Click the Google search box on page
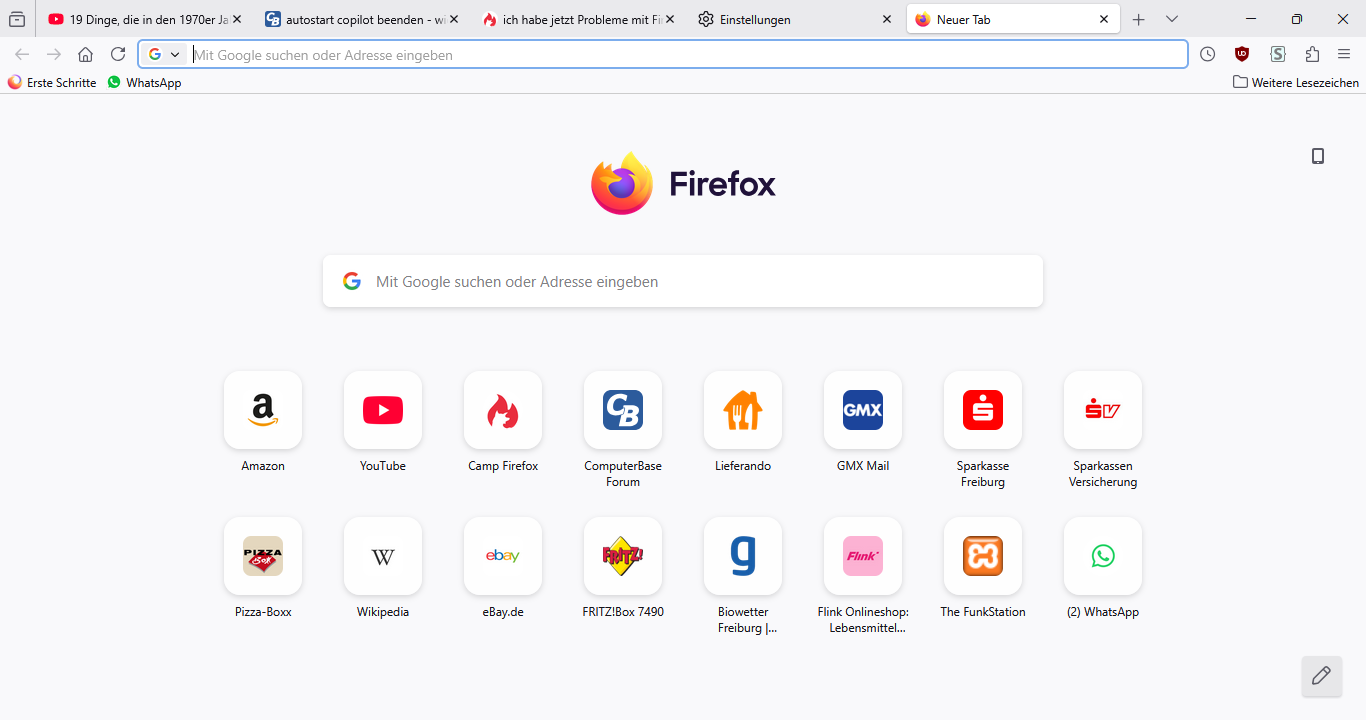This screenshot has height=720, width=1366. point(683,282)
